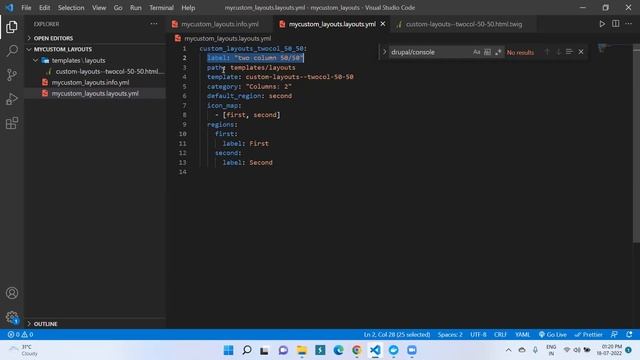Click Ln 2, Col 28 cursor position

397,334
